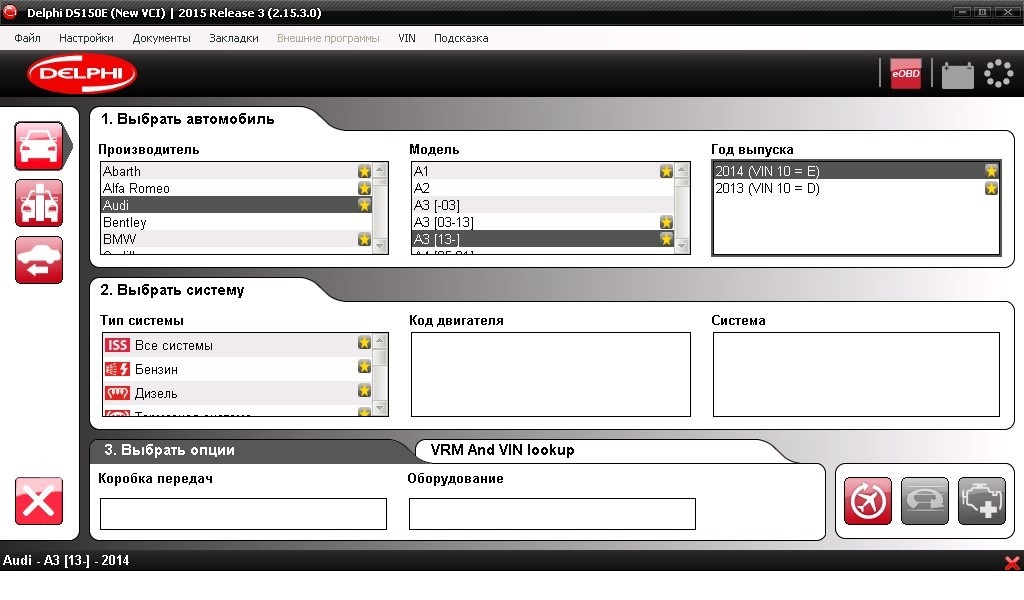Click the red X sidebar button
1024x600 pixels.
39,501
